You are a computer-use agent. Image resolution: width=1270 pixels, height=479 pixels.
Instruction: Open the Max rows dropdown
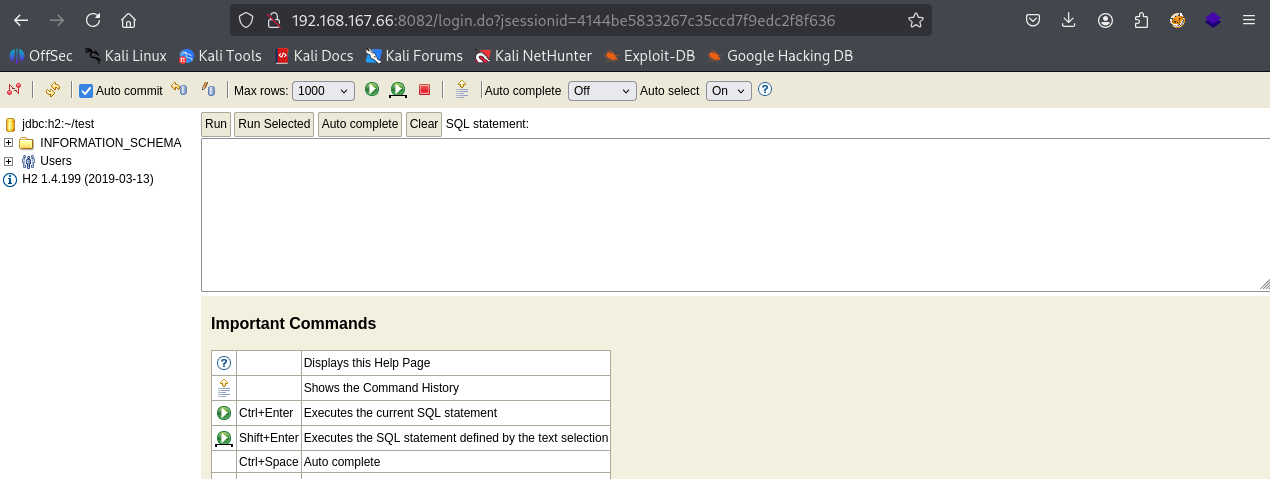click(323, 91)
